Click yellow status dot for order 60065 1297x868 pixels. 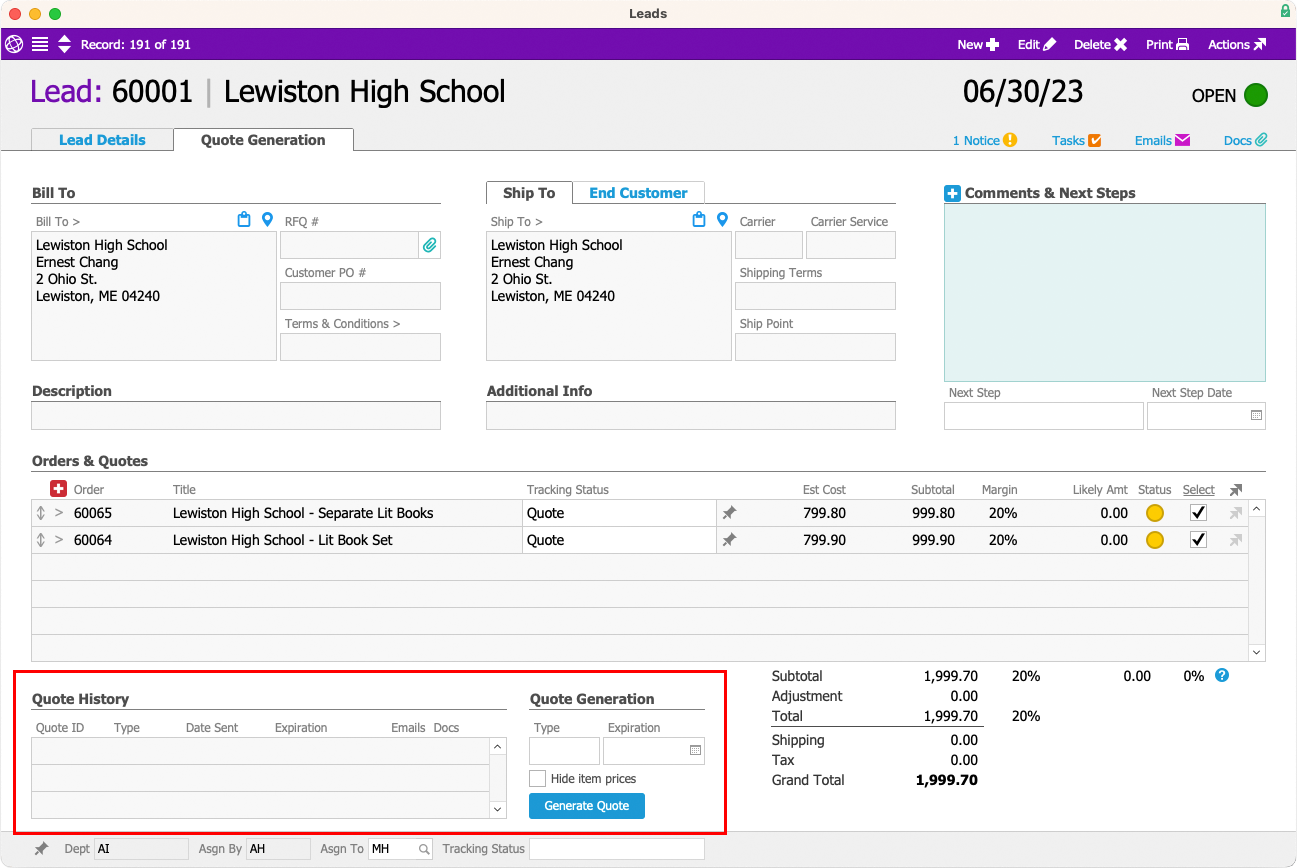[x=1155, y=513]
